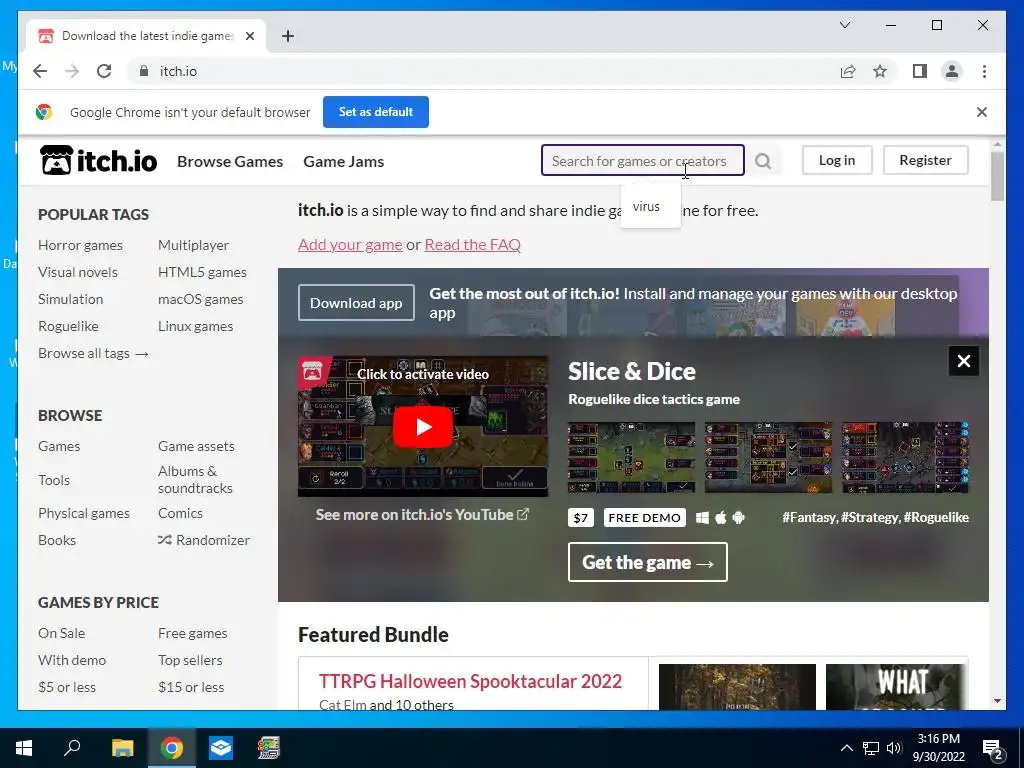
Task: Open Chrome side panel
Action: [x=920, y=71]
